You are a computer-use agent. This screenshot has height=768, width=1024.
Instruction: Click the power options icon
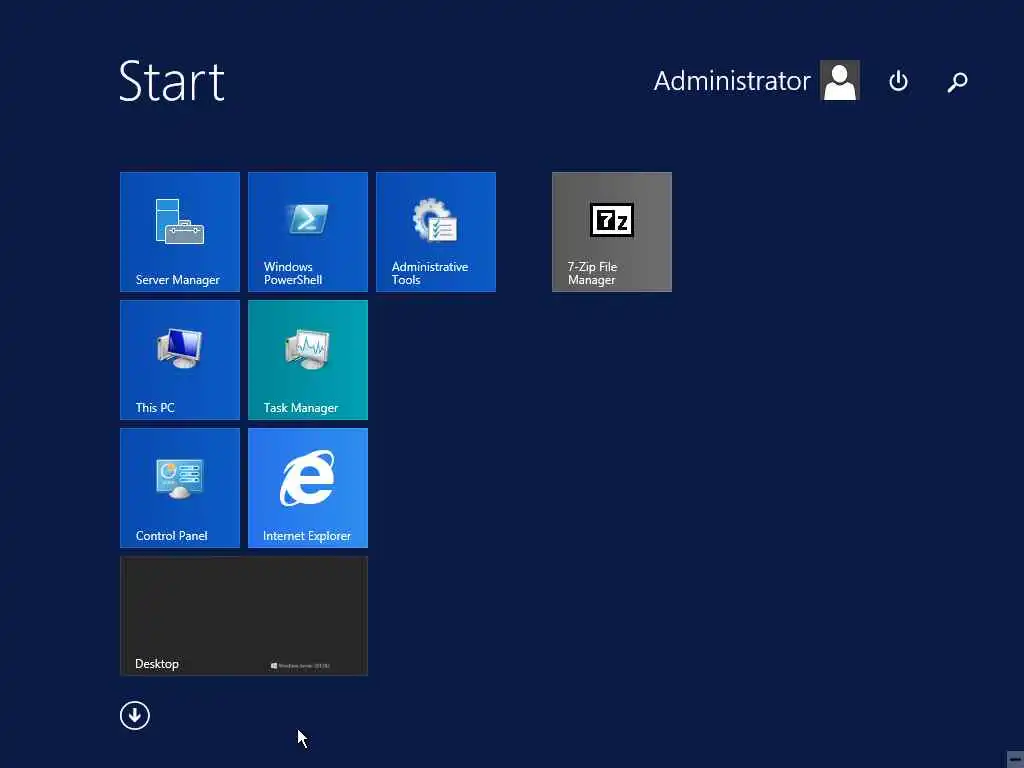click(898, 81)
